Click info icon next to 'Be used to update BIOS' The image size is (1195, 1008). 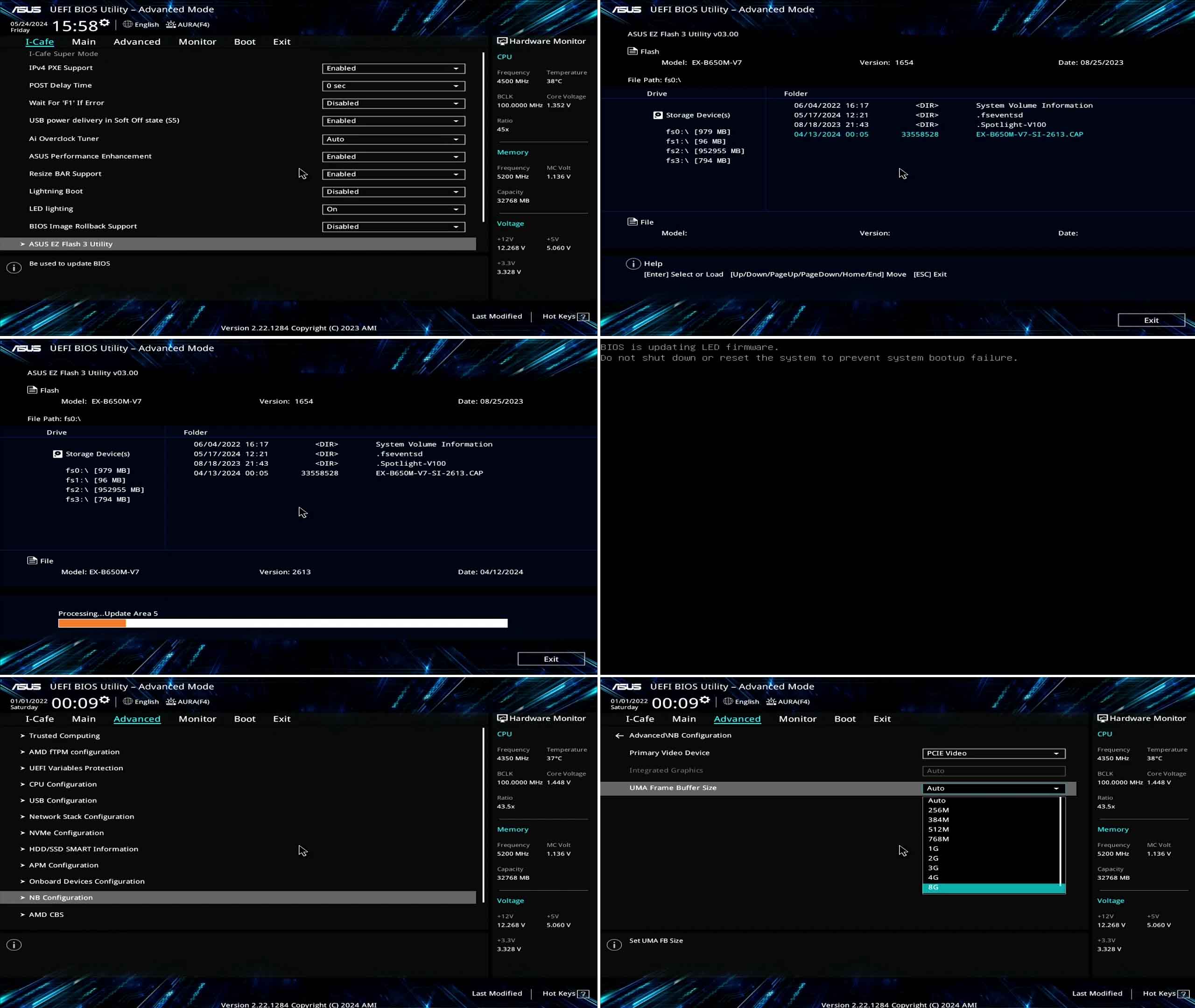[x=14, y=267]
